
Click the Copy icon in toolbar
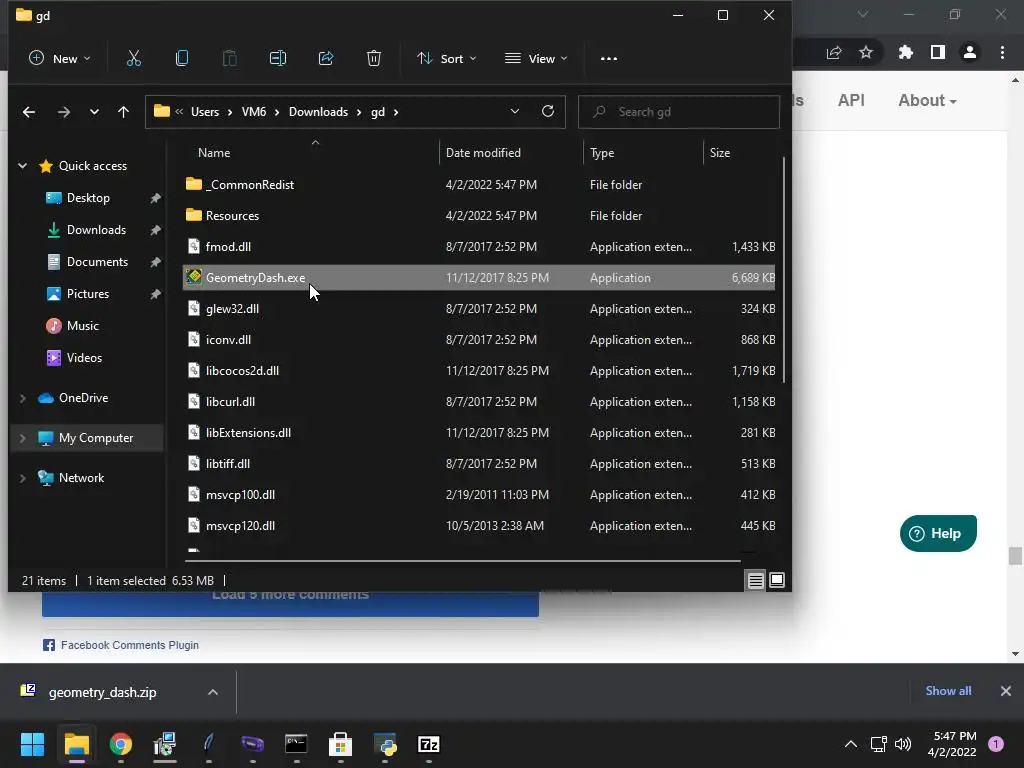point(182,59)
